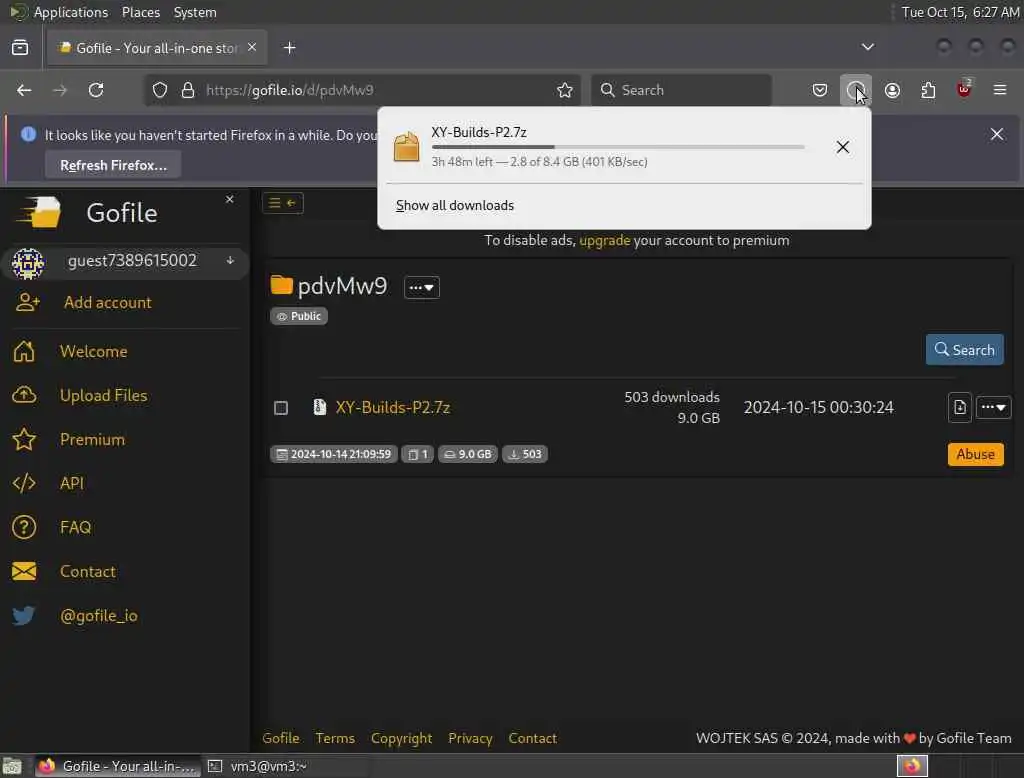1024x778 pixels.
Task: Open the Places menu
Action: pos(140,12)
